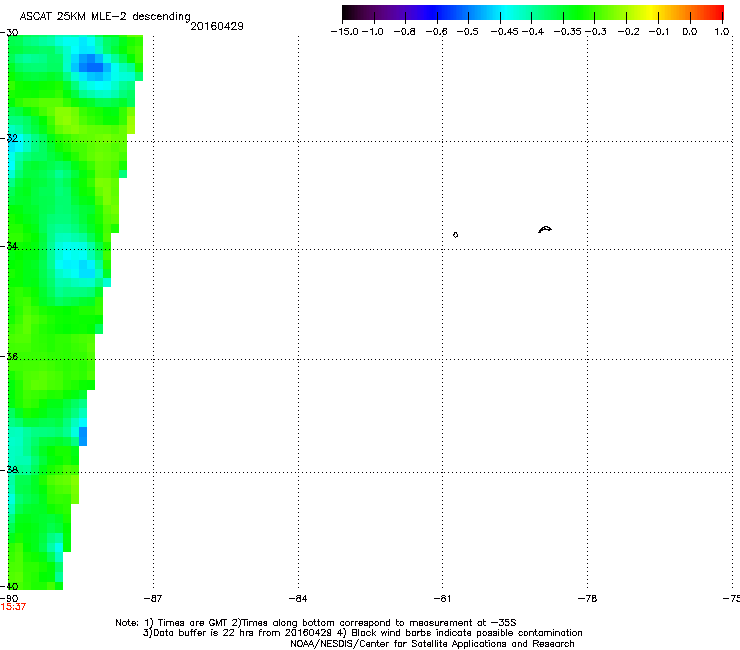Image resolution: width=740 pixels, height=650 pixels.
Task: Click the 0.0 colorbar label
Action: click(x=690, y=32)
